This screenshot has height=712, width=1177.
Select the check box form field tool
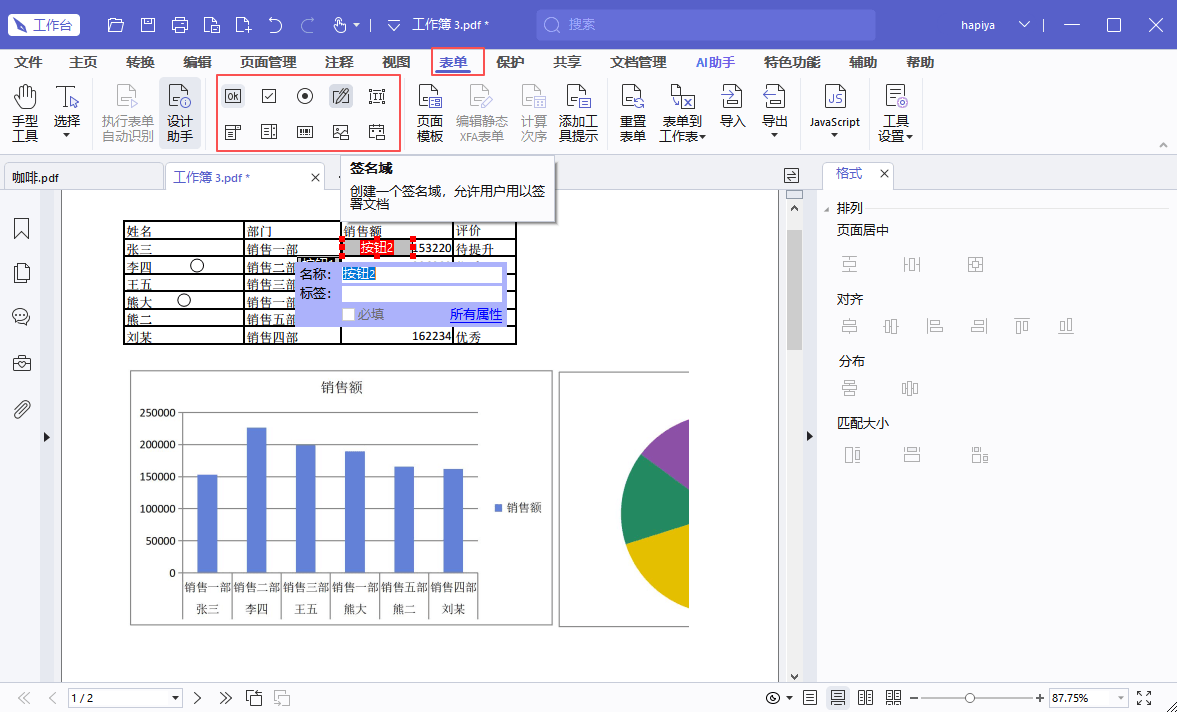coord(269,96)
